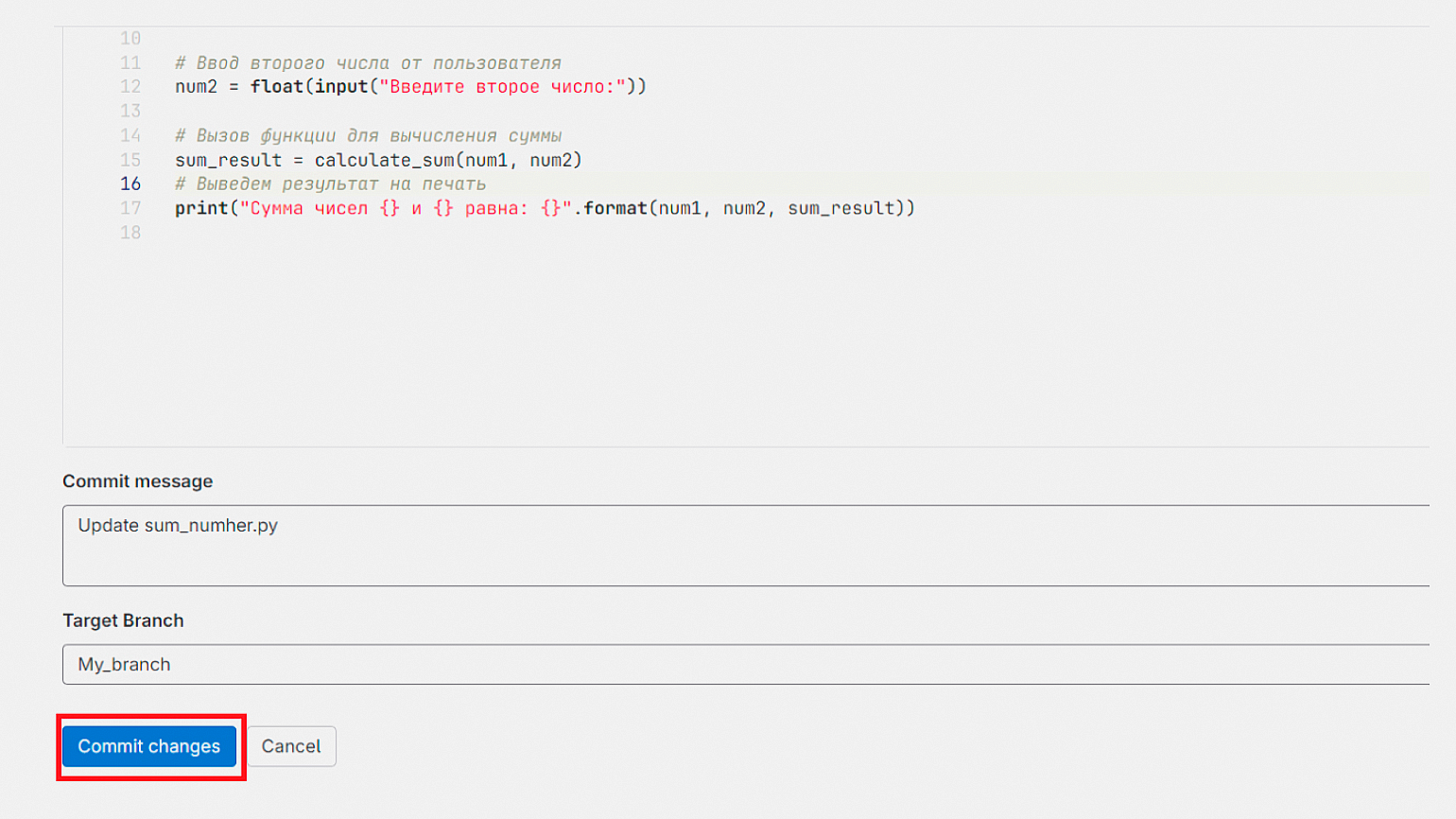
Task: Click the comment "Ввод второго числа от пользователя"
Action: point(368,63)
